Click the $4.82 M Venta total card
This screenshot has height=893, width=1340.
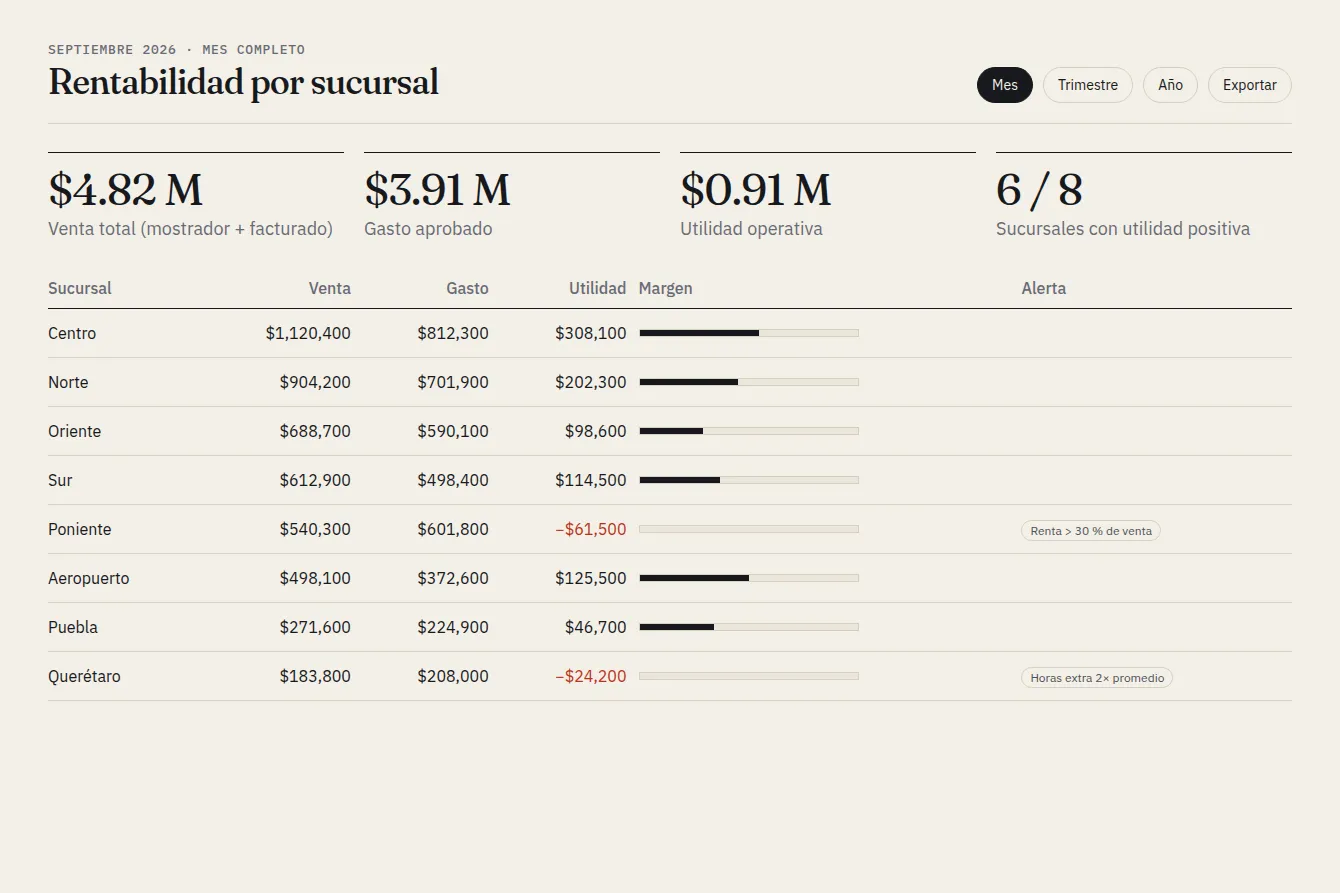pyautogui.click(x=196, y=196)
